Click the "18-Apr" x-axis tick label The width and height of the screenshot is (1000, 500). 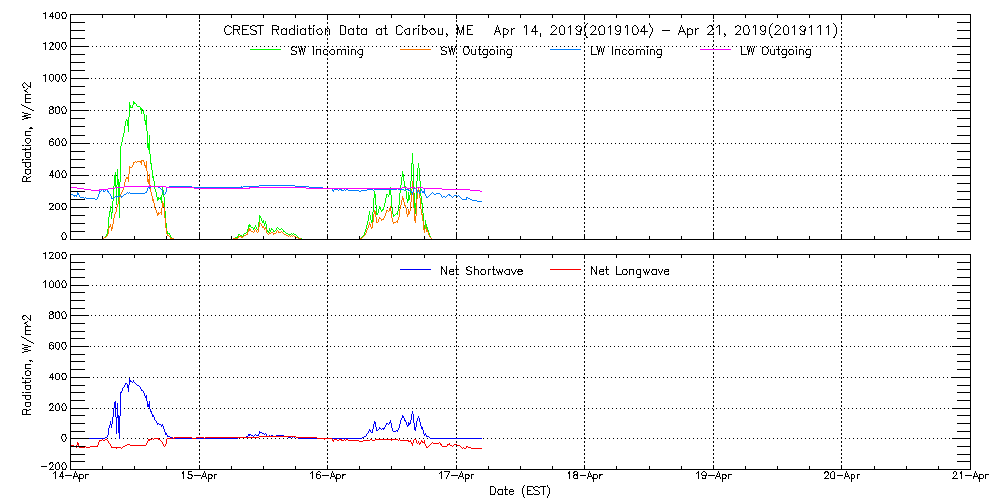tap(585, 475)
